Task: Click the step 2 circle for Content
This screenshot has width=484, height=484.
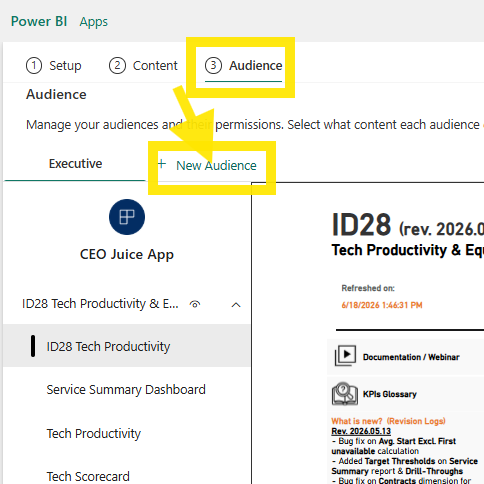Action: click(117, 65)
